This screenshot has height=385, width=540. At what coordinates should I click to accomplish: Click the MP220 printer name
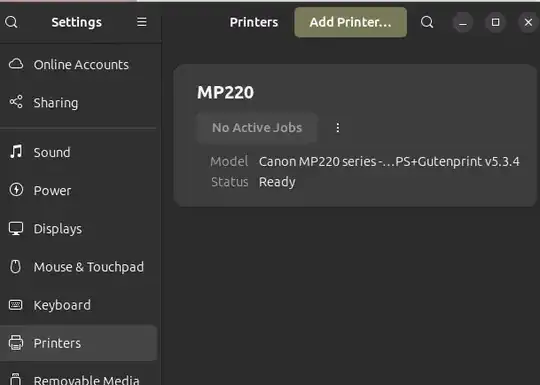click(x=225, y=92)
